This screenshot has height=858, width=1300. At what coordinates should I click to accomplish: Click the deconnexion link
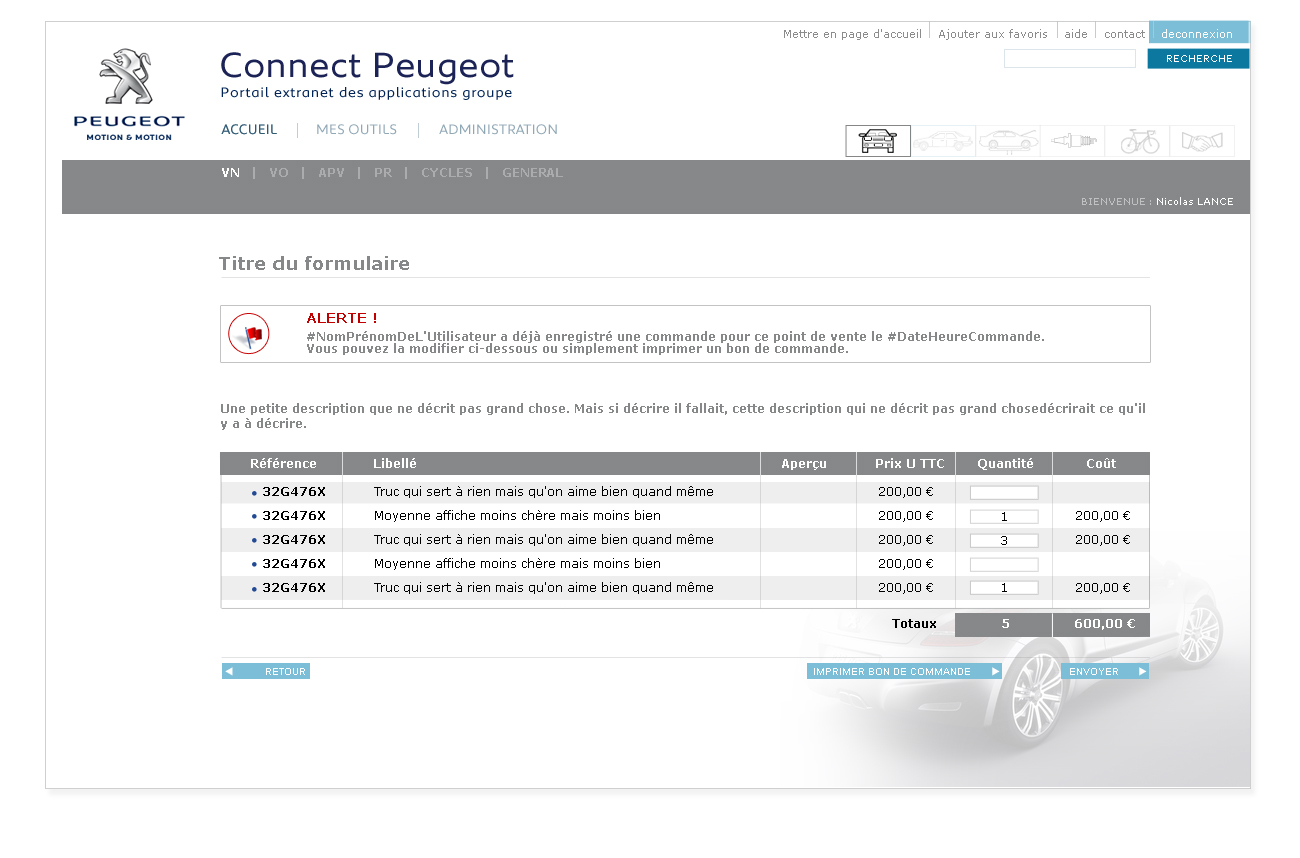click(1197, 34)
